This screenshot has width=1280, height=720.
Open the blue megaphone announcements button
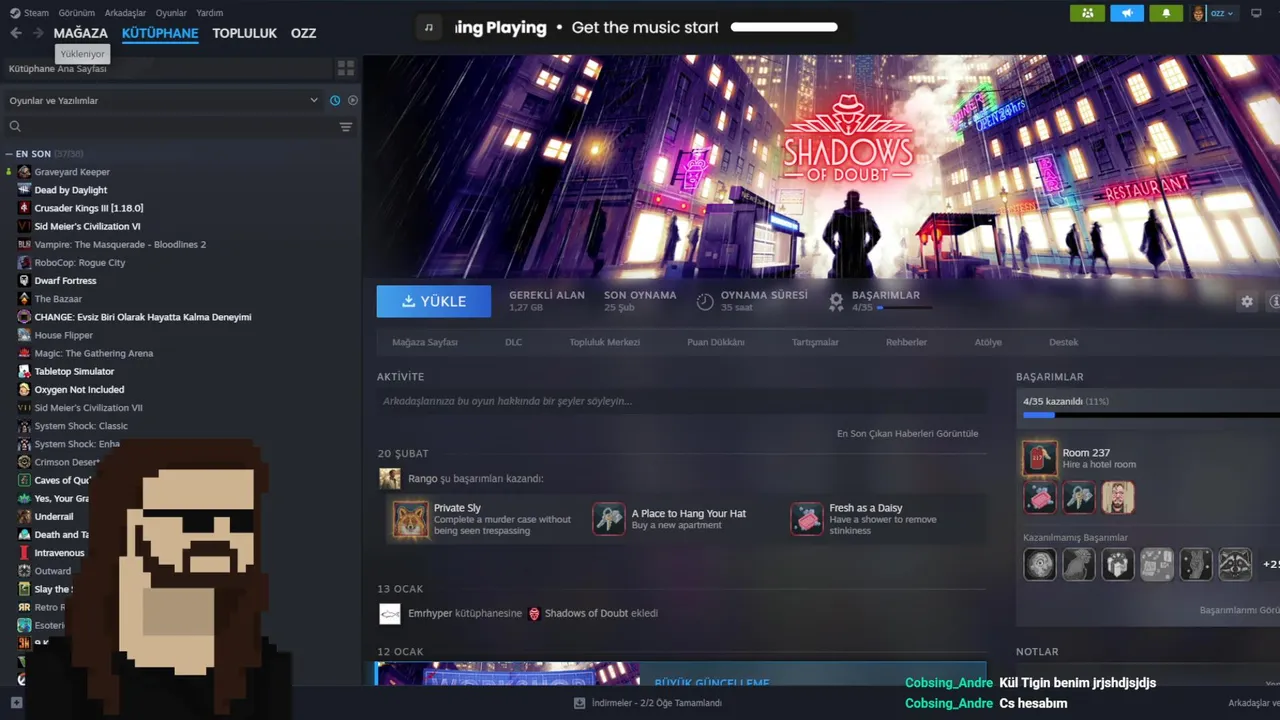click(1127, 13)
